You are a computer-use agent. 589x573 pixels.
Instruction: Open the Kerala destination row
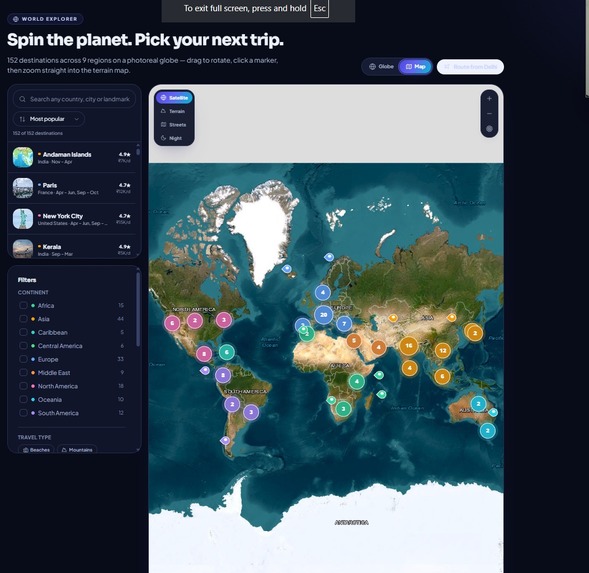[x=72, y=247]
